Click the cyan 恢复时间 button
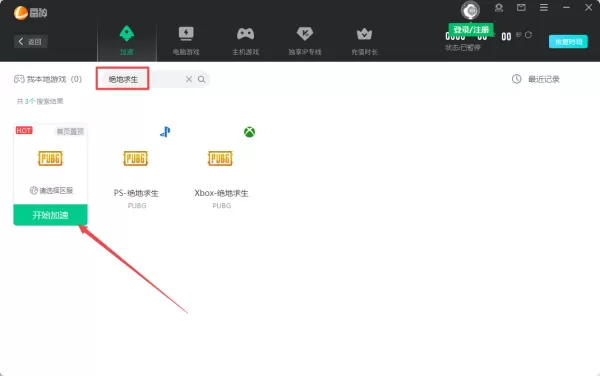The width and height of the screenshot is (600, 376). [x=568, y=42]
